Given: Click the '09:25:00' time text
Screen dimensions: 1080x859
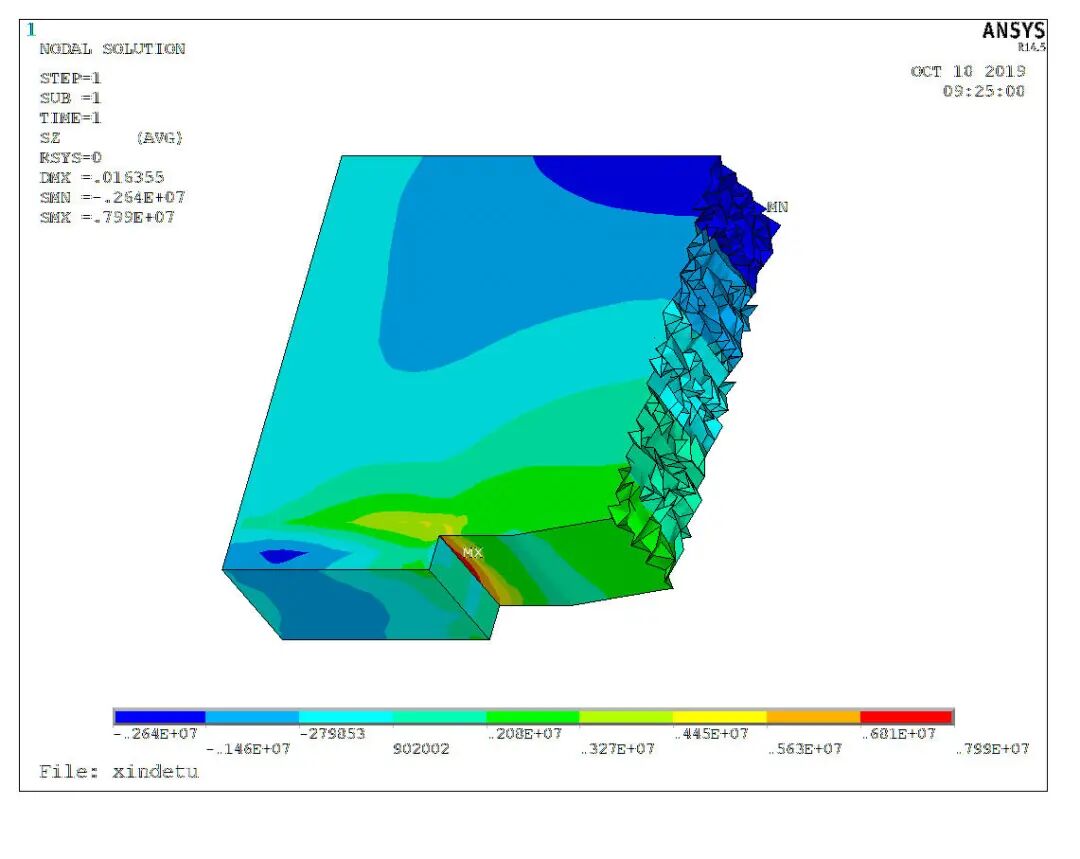Looking at the screenshot, I should coord(984,91).
